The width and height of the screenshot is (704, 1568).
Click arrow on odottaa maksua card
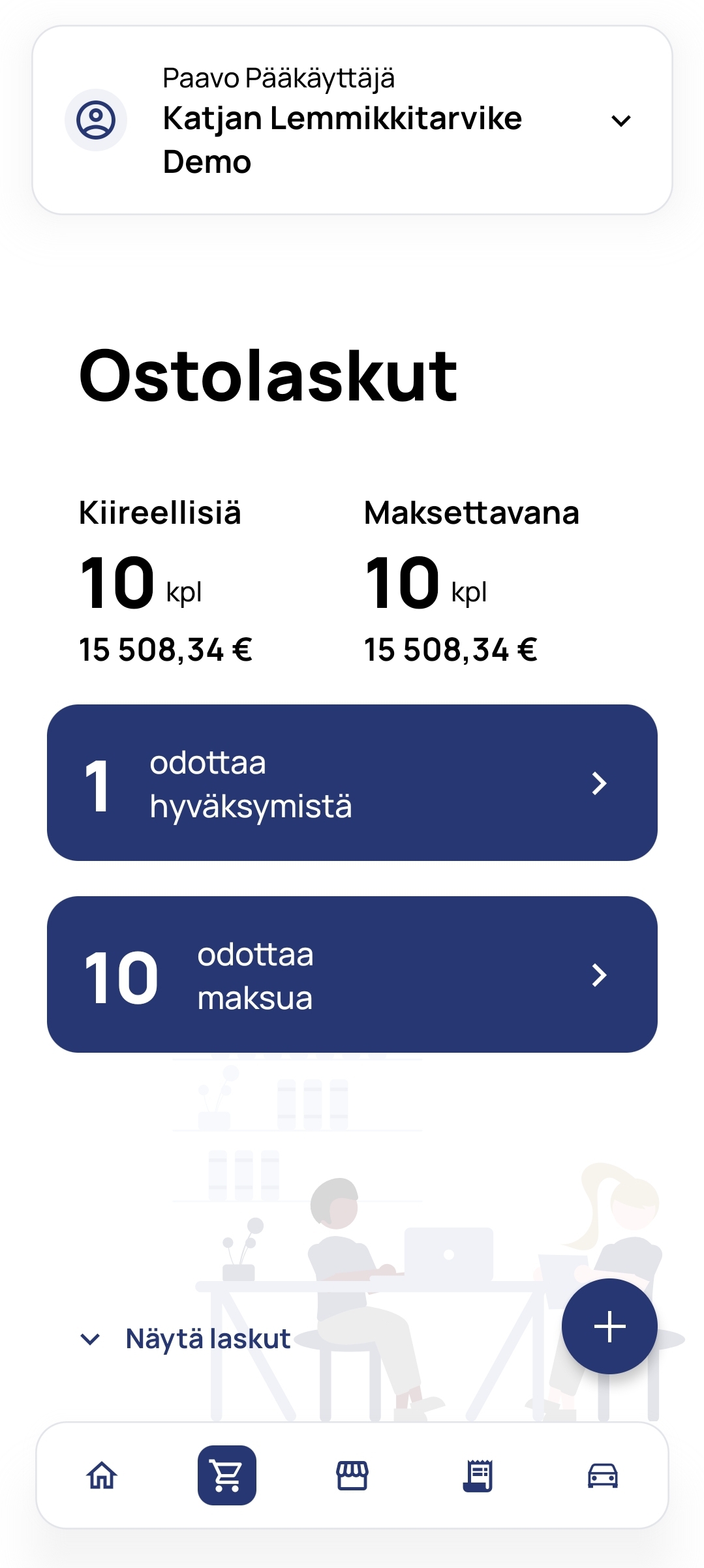coord(599,974)
